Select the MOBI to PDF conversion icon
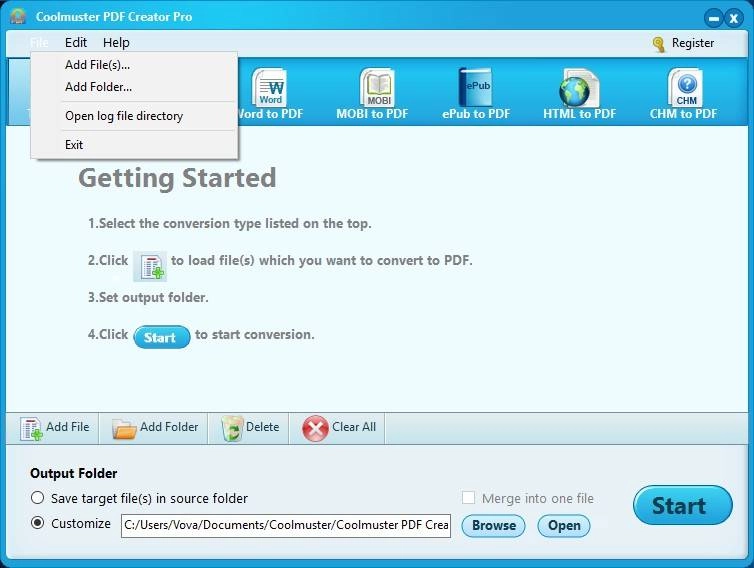Image resolution: width=754 pixels, height=568 pixels. click(x=377, y=88)
